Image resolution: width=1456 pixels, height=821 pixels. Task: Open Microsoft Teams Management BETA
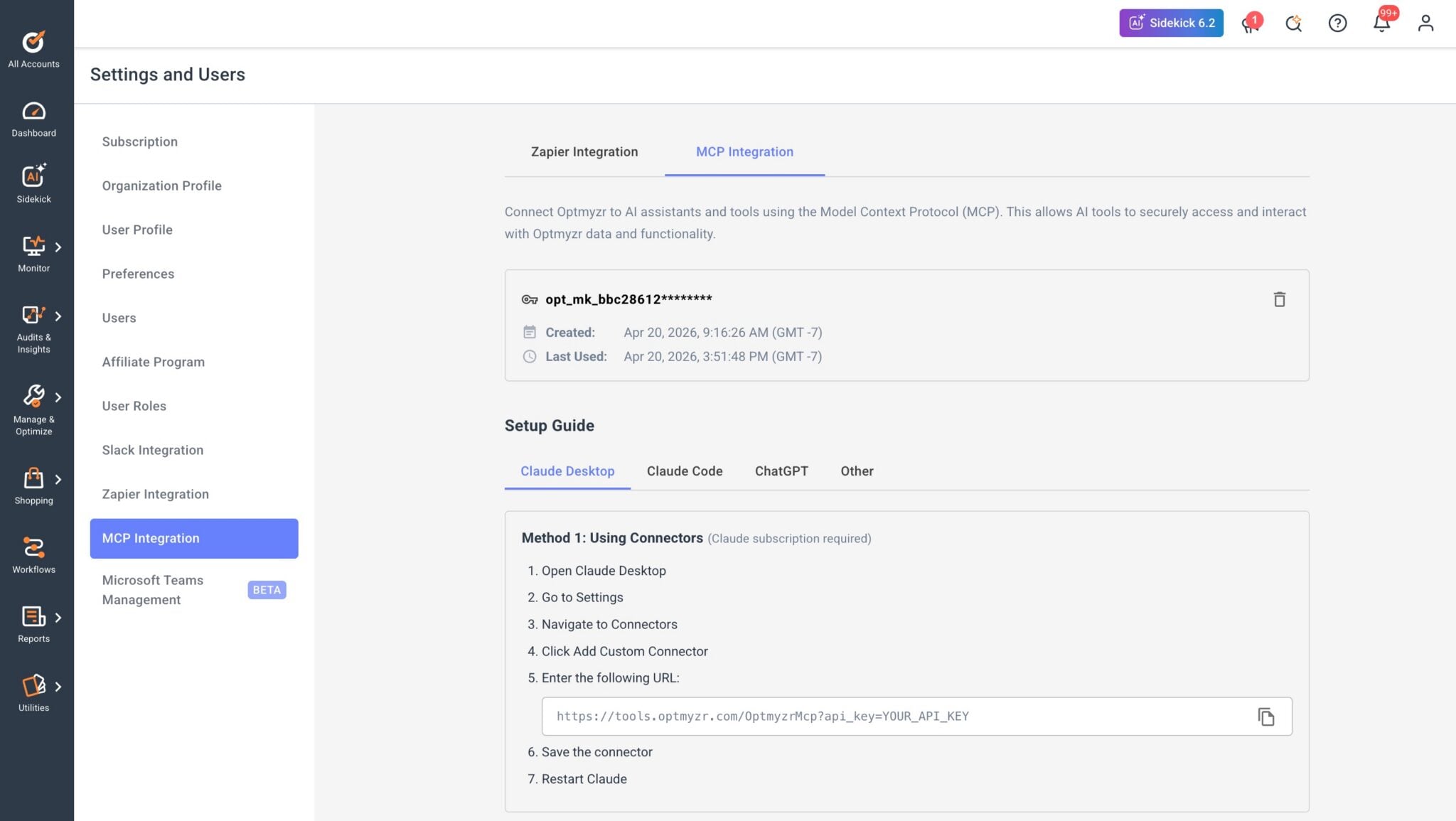click(194, 590)
